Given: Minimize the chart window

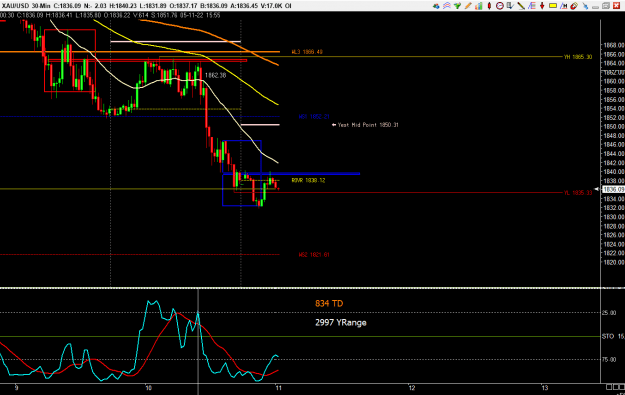Looking at the screenshot, I should (x=596, y=7).
